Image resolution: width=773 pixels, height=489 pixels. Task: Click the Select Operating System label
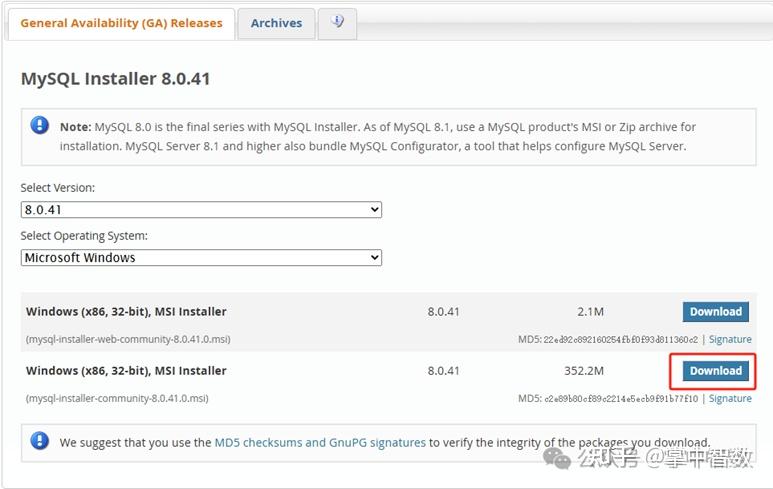(x=84, y=236)
